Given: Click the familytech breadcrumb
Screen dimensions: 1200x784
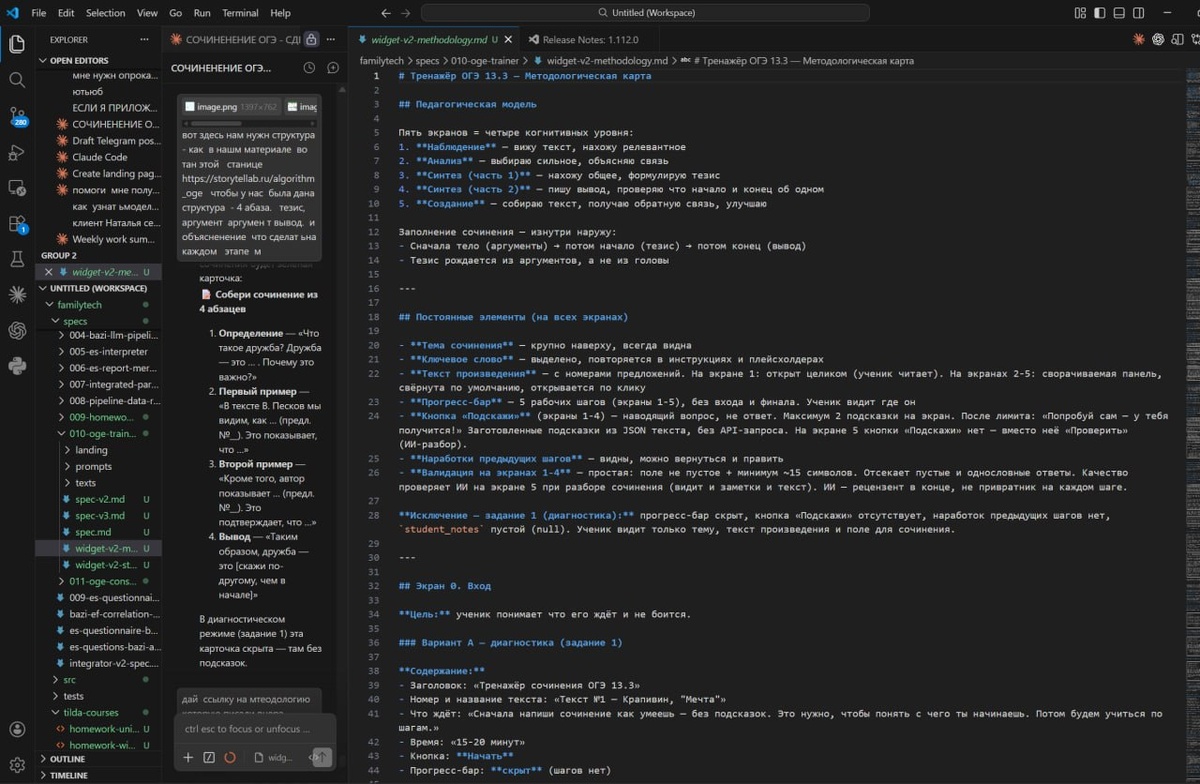Looking at the screenshot, I should coord(383,61).
